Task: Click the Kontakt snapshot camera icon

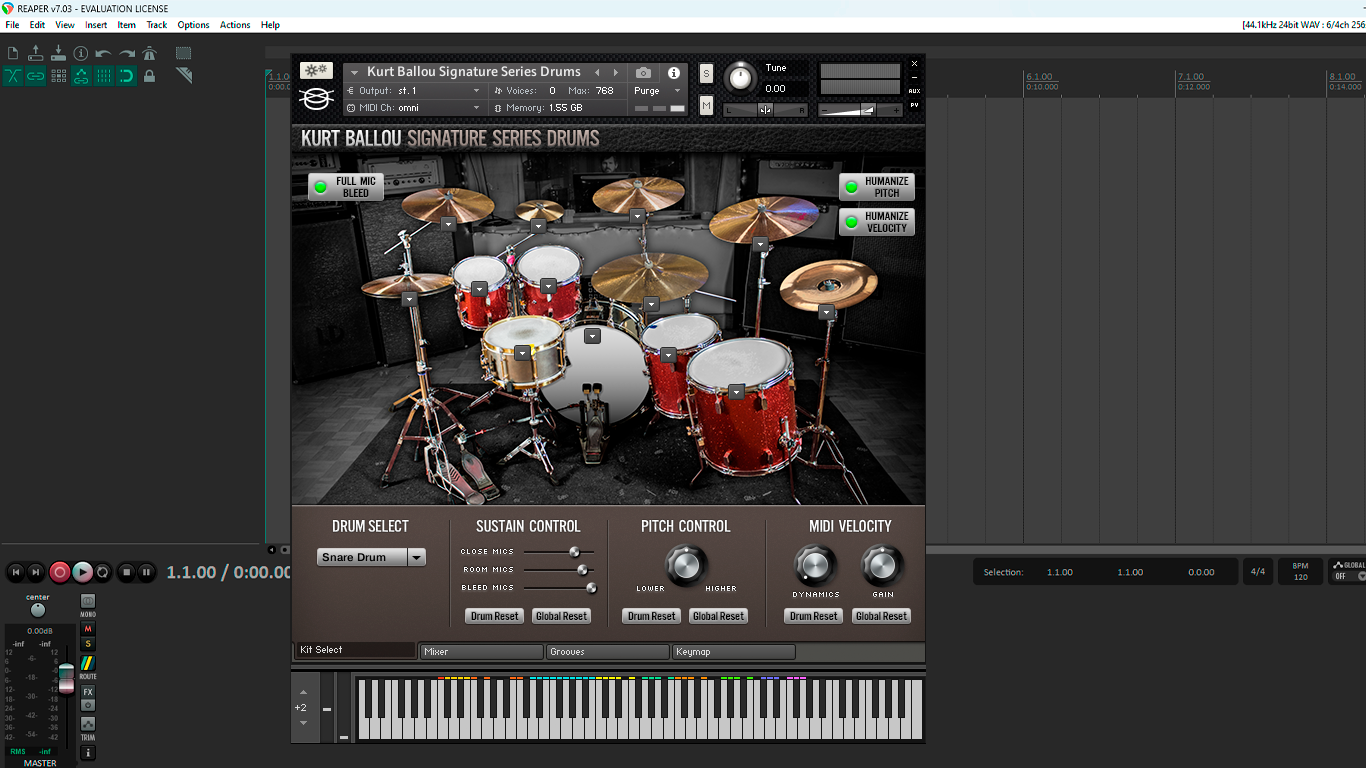Action: coord(643,72)
